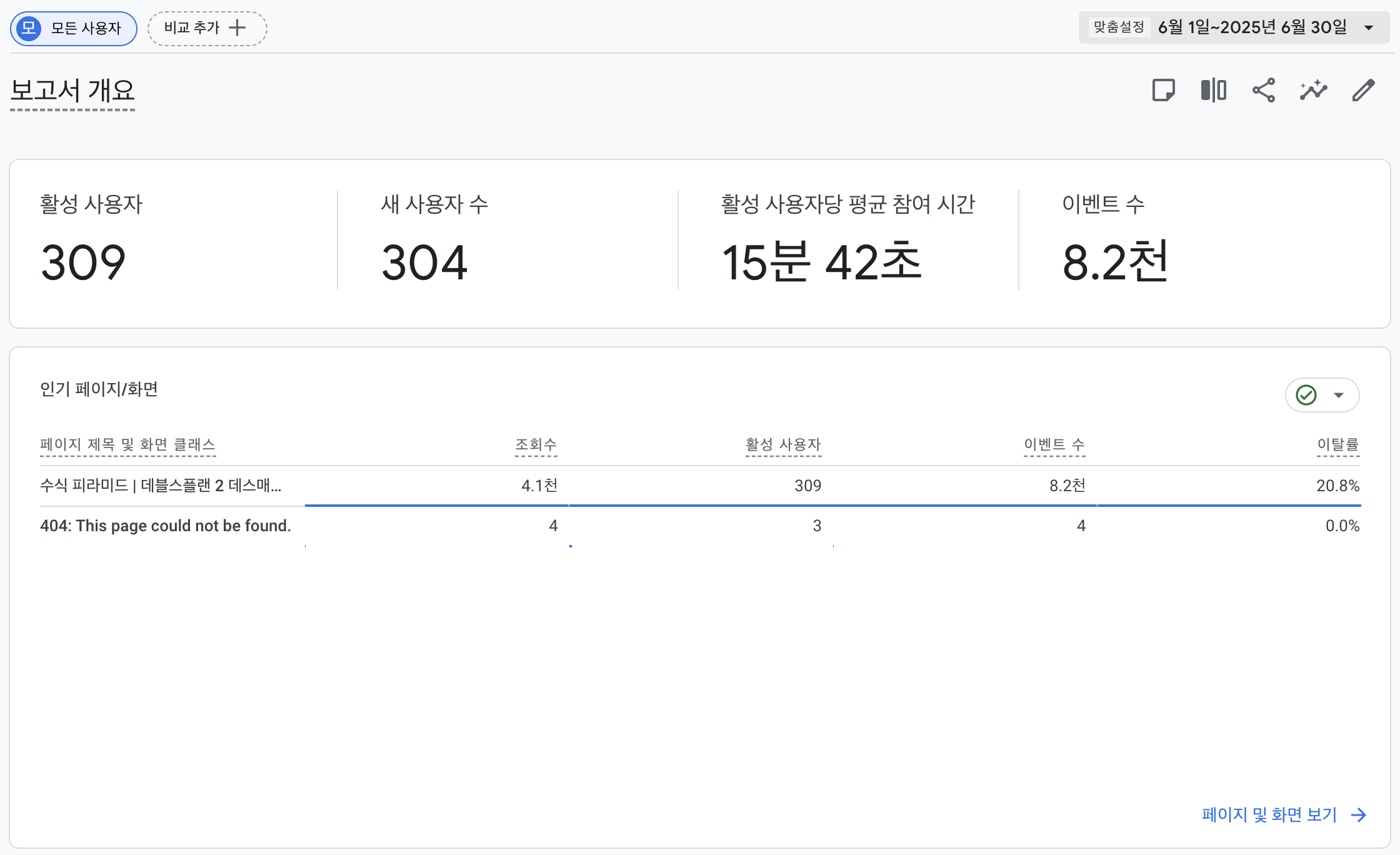Click the 페이지 제목 및 화면 클래스 header
The image size is (1400, 855).
128,445
